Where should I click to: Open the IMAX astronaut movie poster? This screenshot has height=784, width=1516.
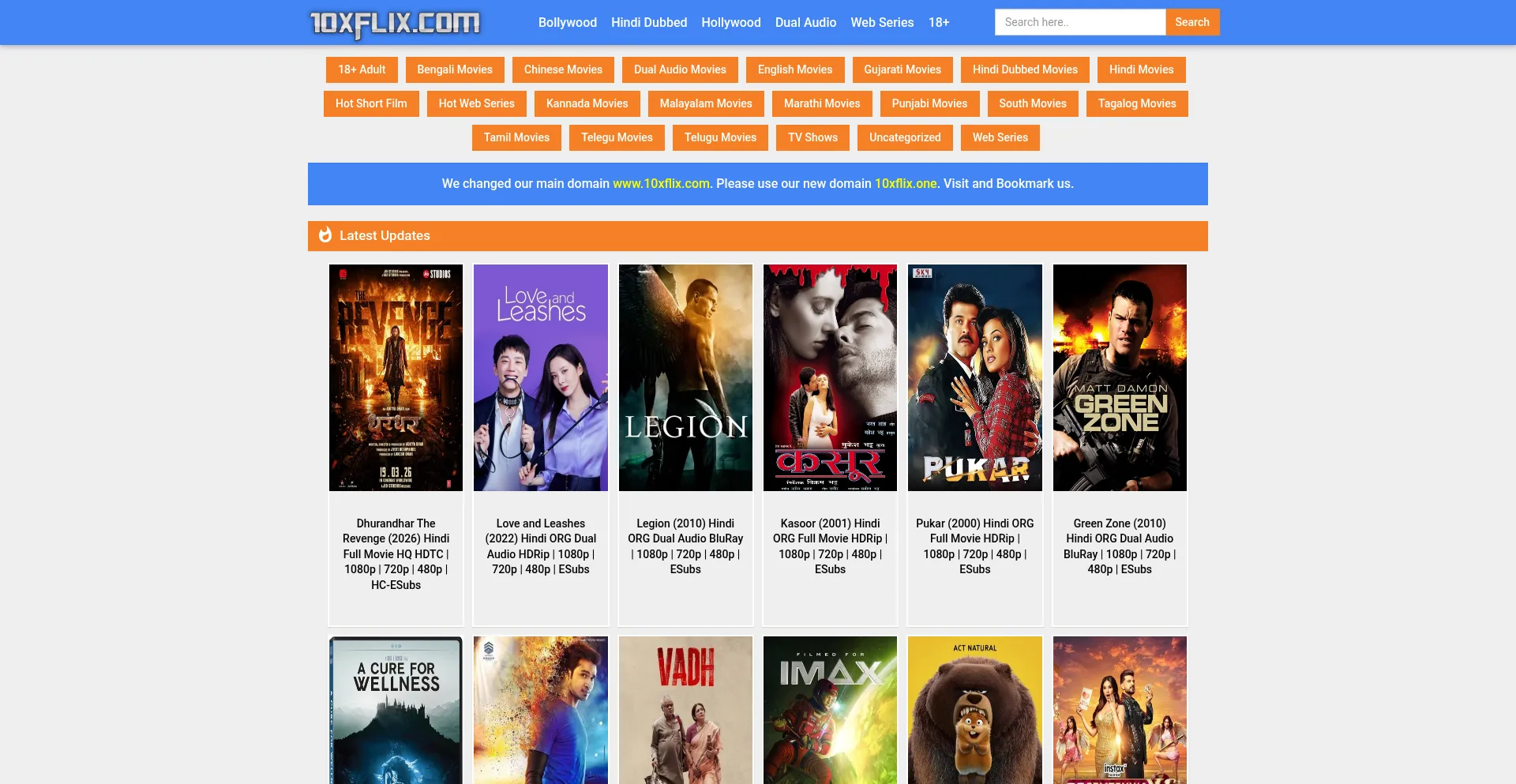(830, 711)
